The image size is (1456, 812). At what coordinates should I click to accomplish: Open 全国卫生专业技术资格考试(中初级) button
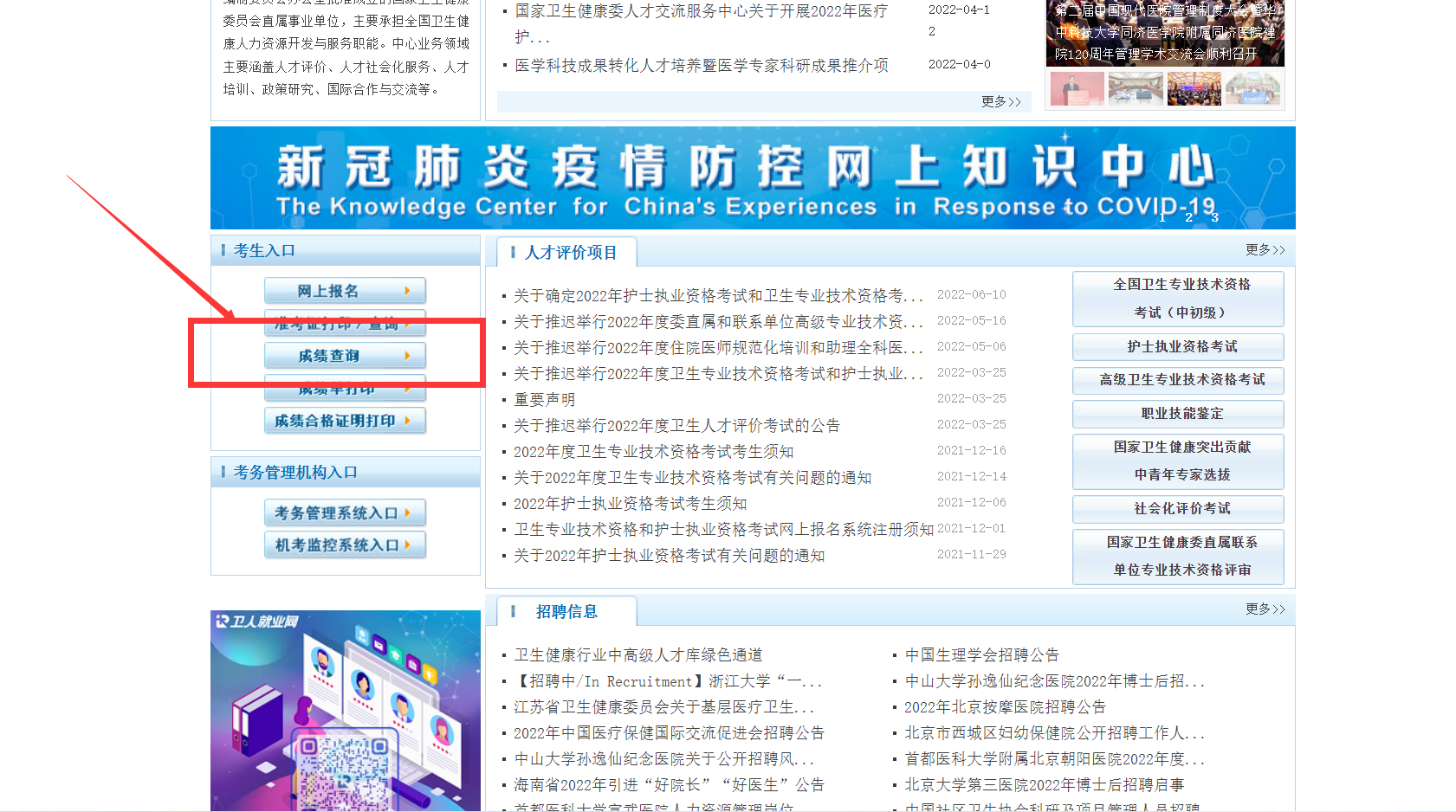click(x=1178, y=299)
